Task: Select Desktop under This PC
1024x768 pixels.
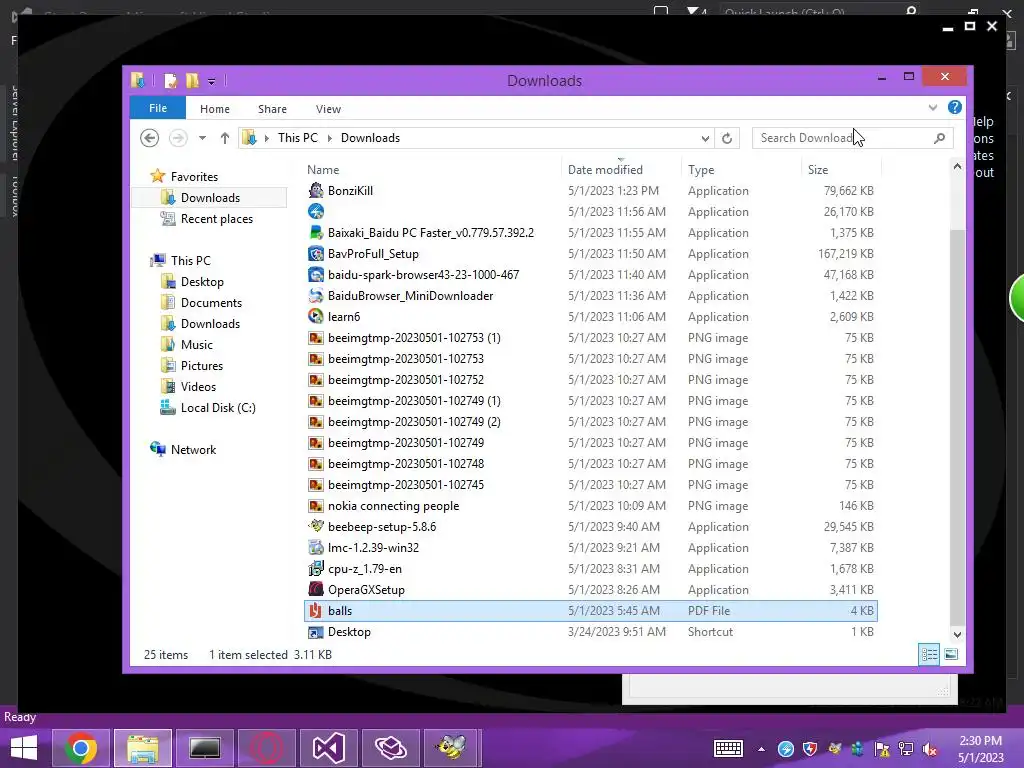Action: pos(202,281)
